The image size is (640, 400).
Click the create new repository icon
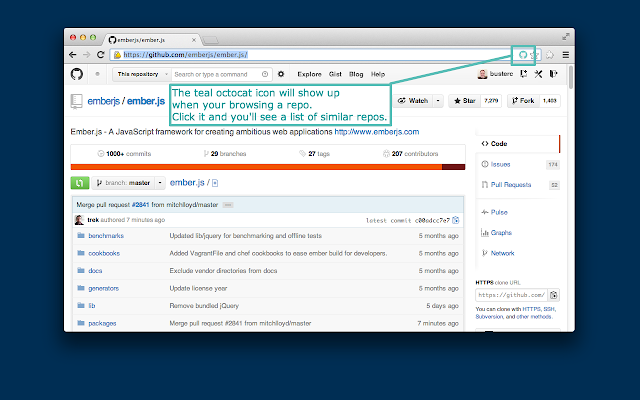(x=523, y=74)
